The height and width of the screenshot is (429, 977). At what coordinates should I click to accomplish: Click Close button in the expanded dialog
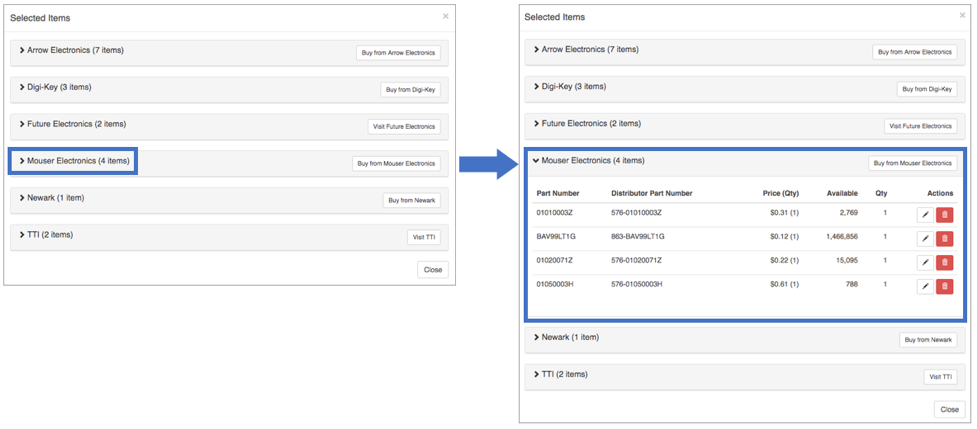click(948, 409)
